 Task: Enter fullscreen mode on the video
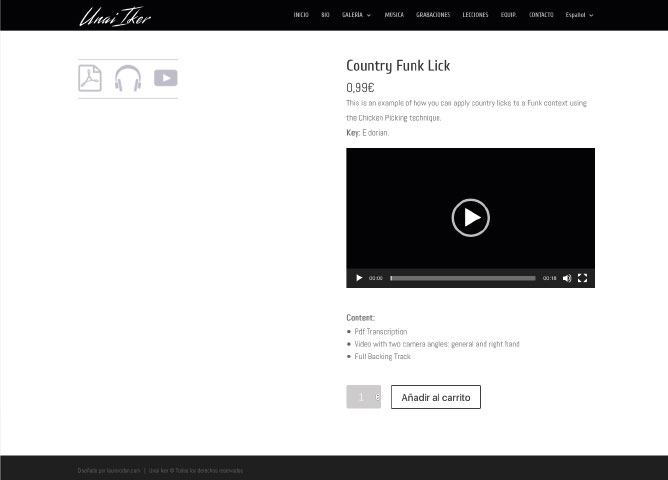coord(582,278)
